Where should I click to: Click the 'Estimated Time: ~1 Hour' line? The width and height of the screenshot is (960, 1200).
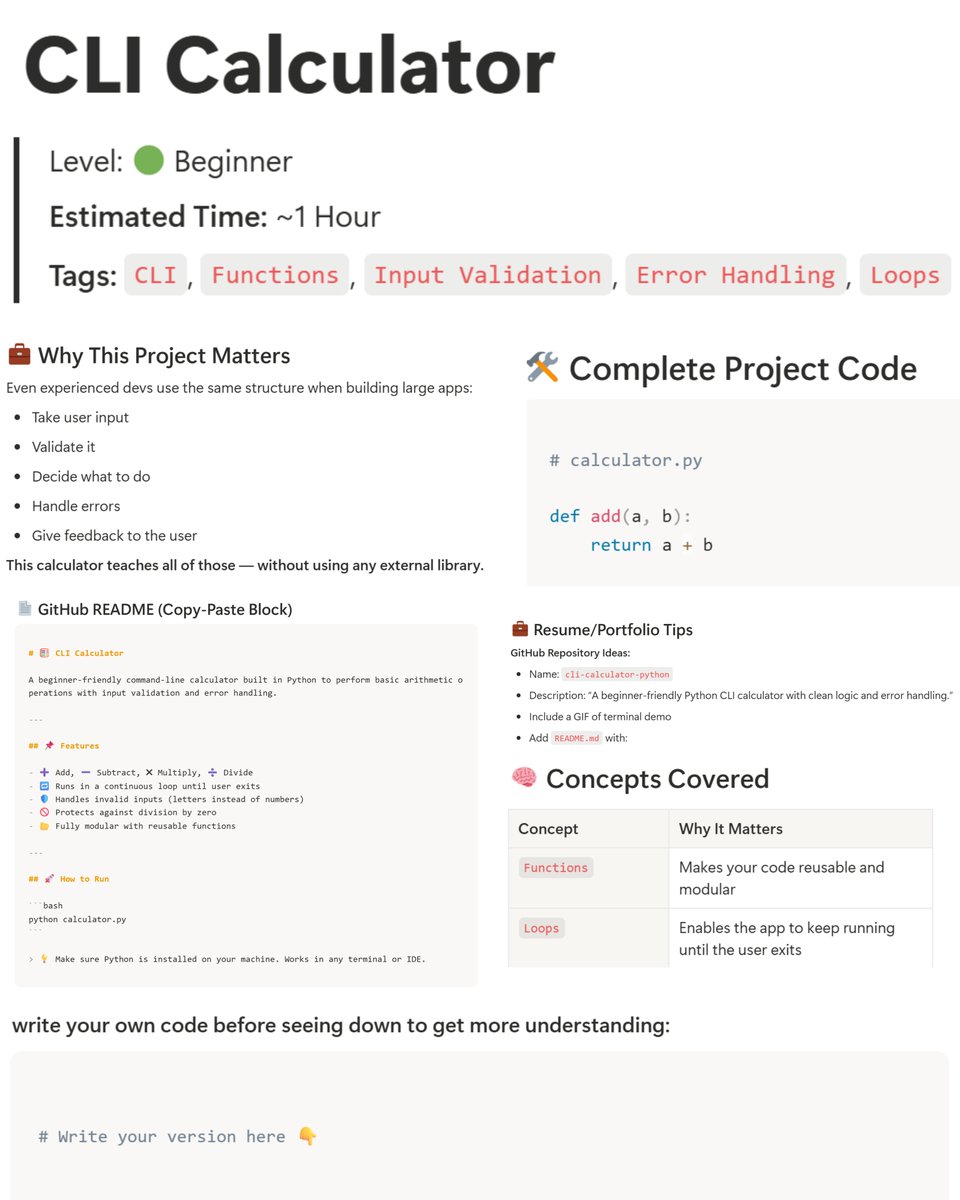click(215, 217)
